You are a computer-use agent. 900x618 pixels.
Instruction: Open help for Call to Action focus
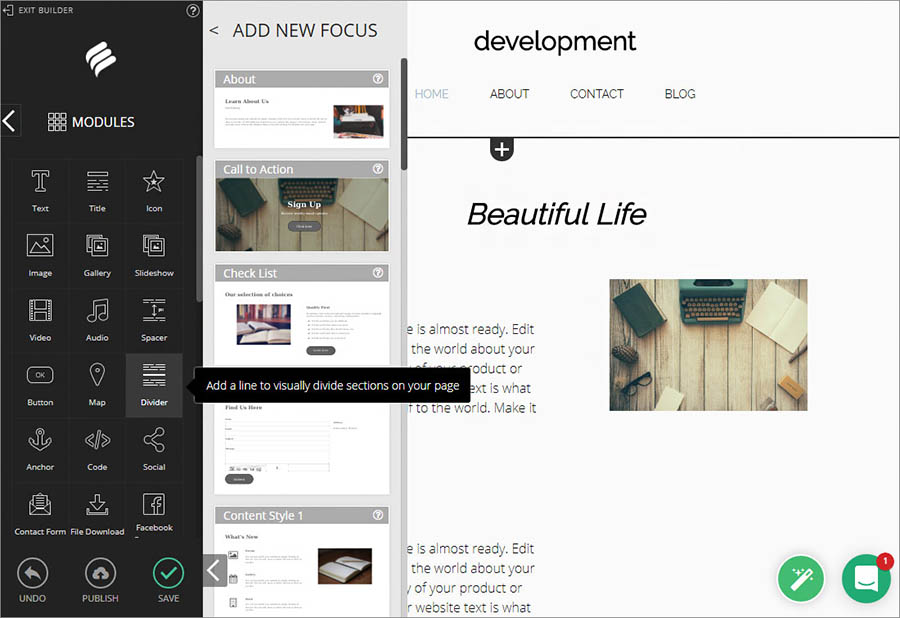pyautogui.click(x=378, y=169)
